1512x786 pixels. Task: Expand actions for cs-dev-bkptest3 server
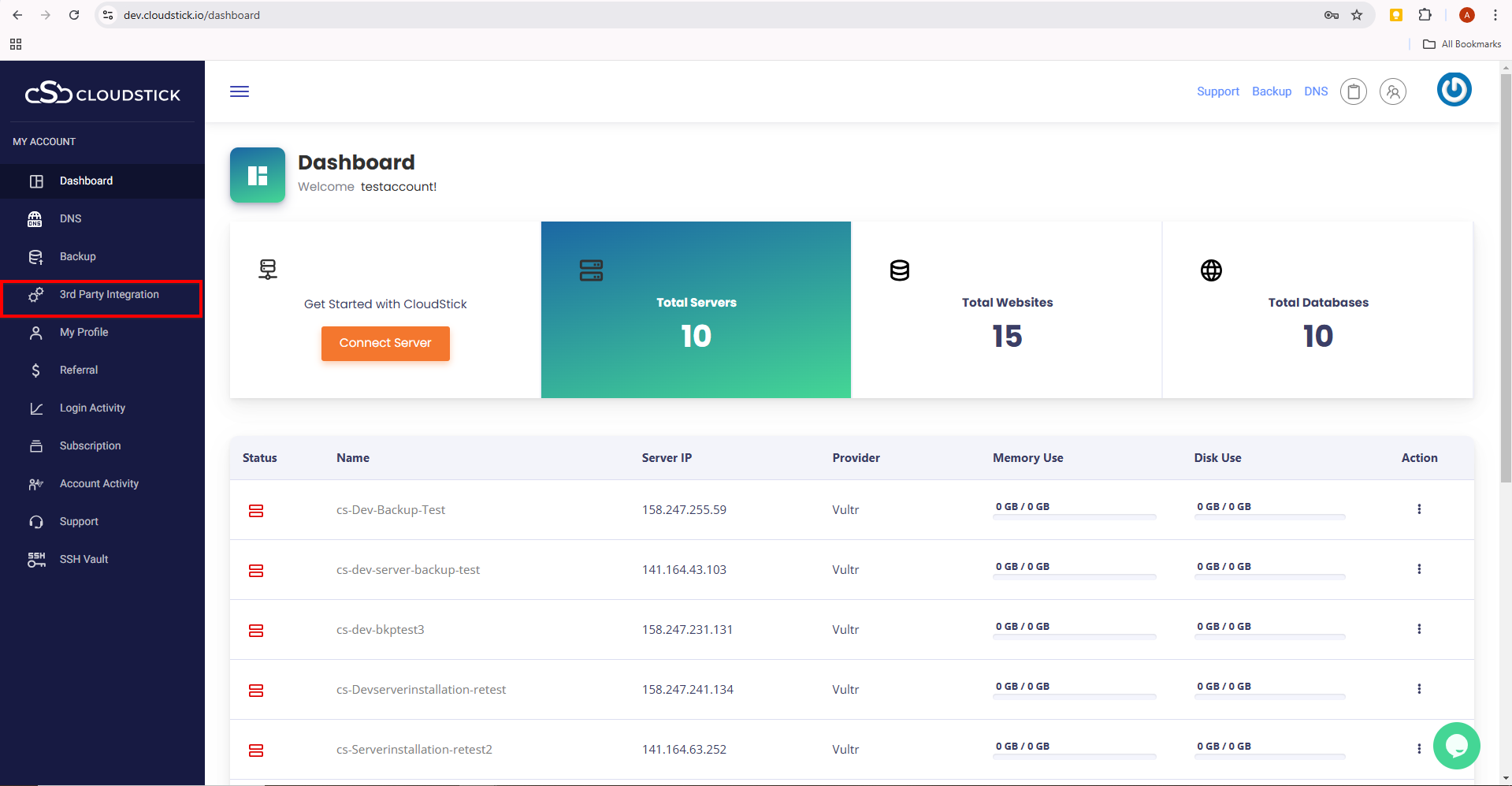[x=1419, y=629]
